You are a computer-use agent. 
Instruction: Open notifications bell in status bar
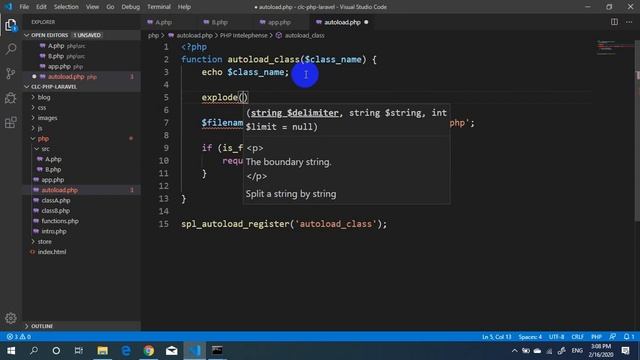629,337
